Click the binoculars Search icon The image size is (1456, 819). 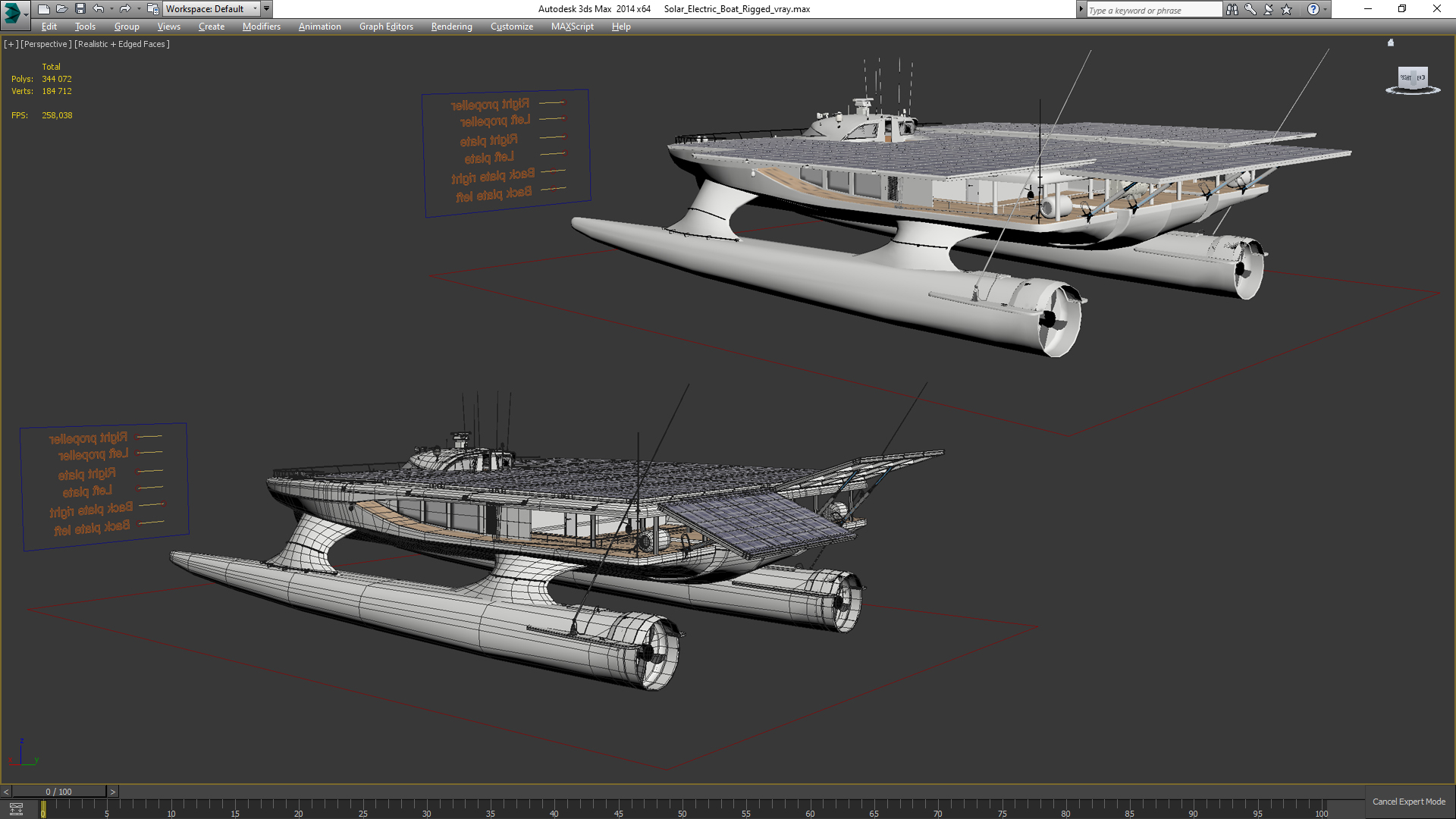1232,9
